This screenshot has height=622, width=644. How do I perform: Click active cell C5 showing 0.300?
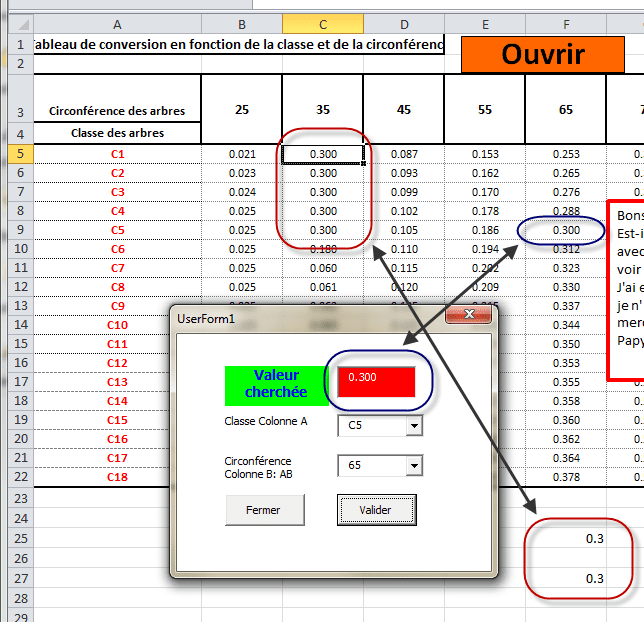323,154
